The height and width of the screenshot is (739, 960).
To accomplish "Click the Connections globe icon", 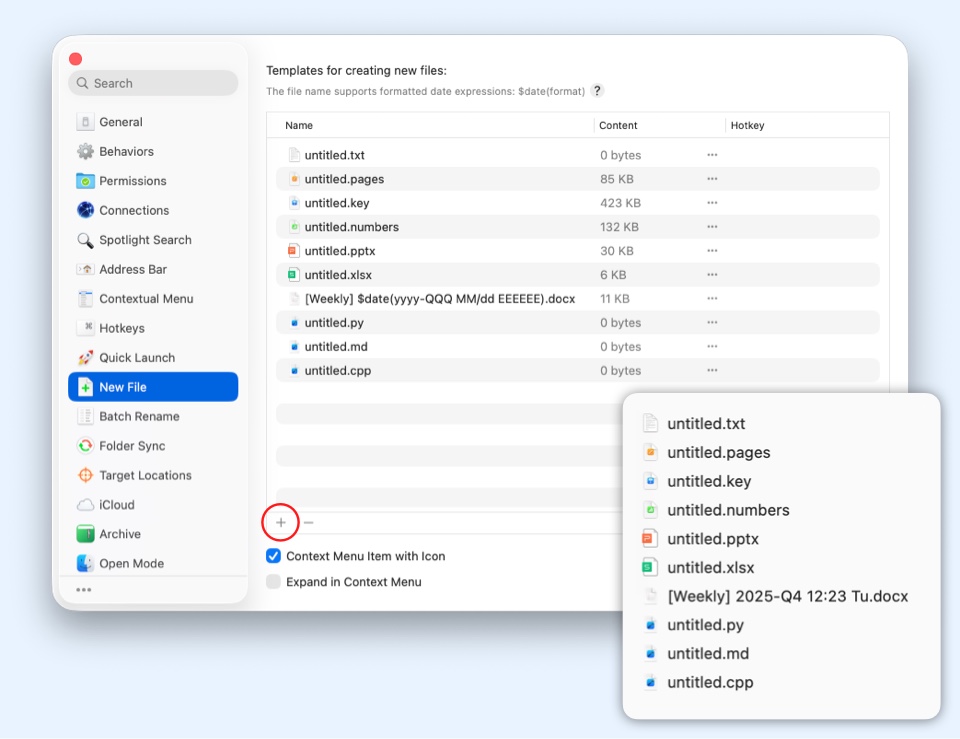I will (87, 210).
